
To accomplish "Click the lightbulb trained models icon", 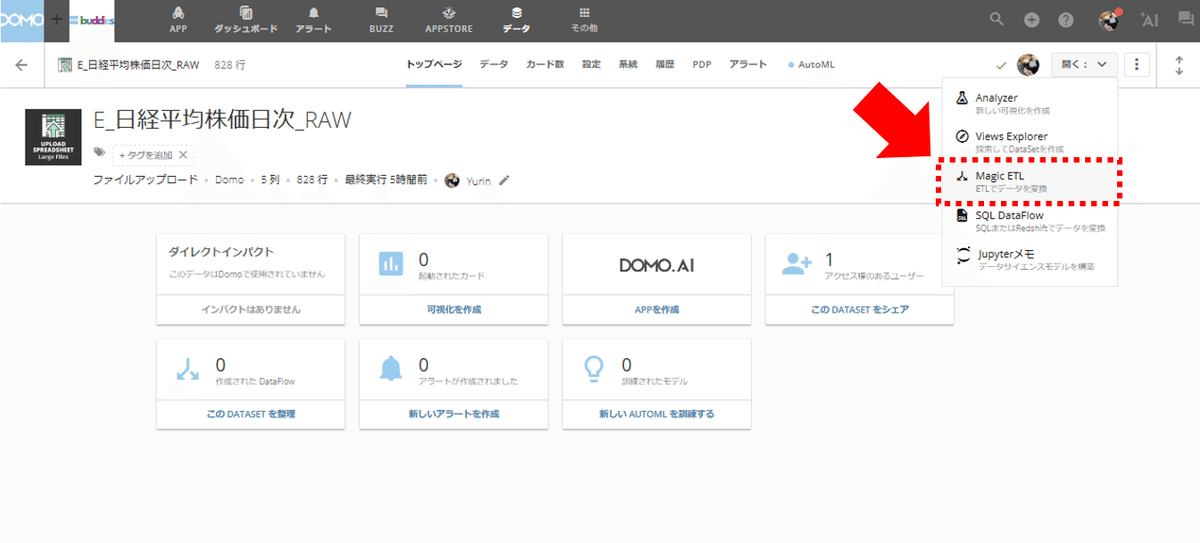I will (x=594, y=368).
